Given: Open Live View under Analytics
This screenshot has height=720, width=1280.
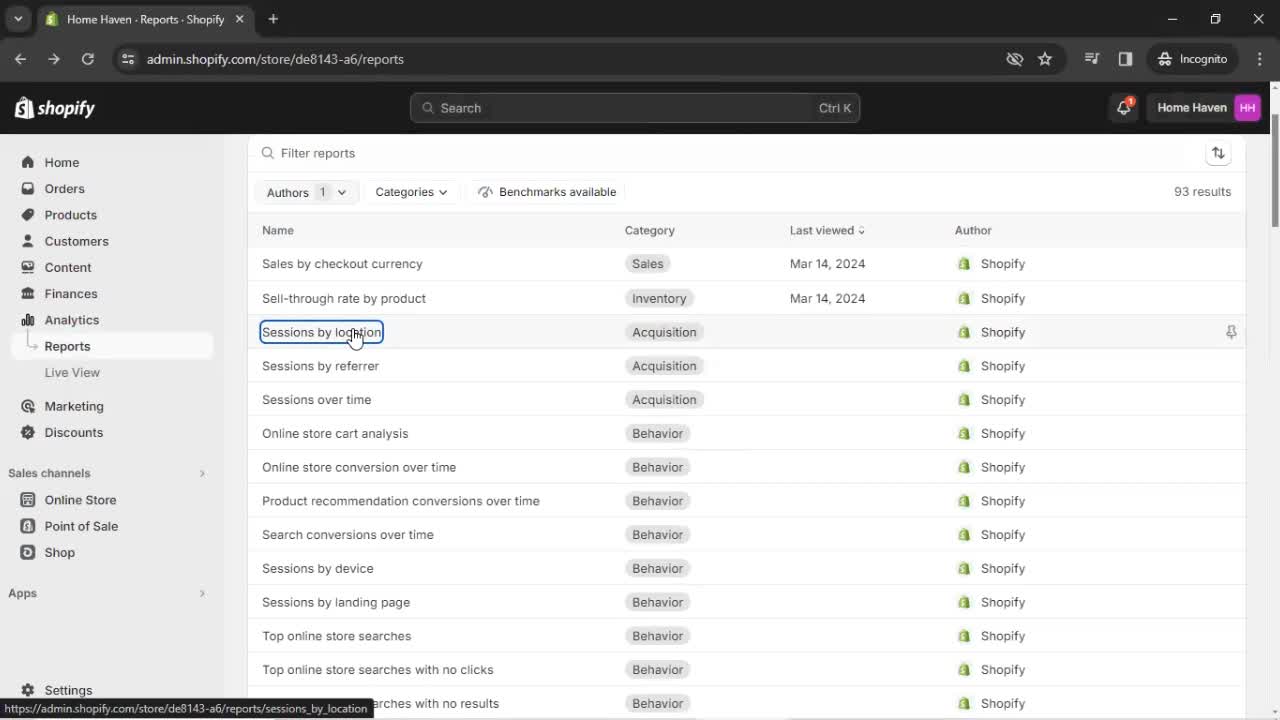Looking at the screenshot, I should [72, 372].
